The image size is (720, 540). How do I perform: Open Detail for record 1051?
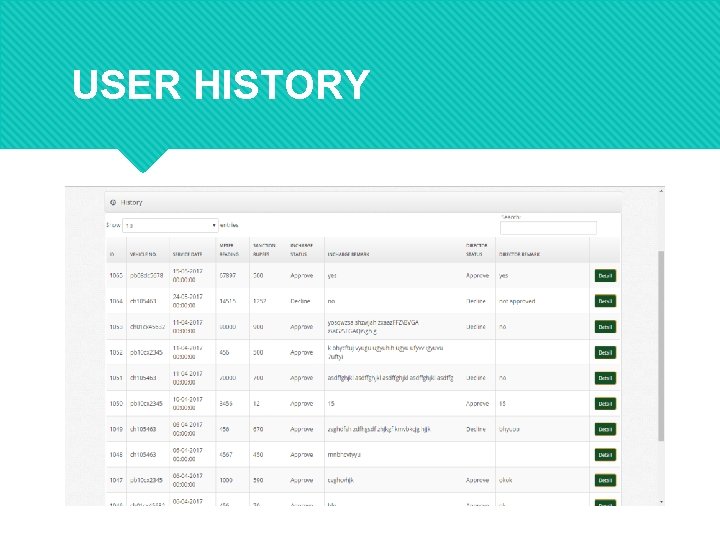[x=605, y=378]
